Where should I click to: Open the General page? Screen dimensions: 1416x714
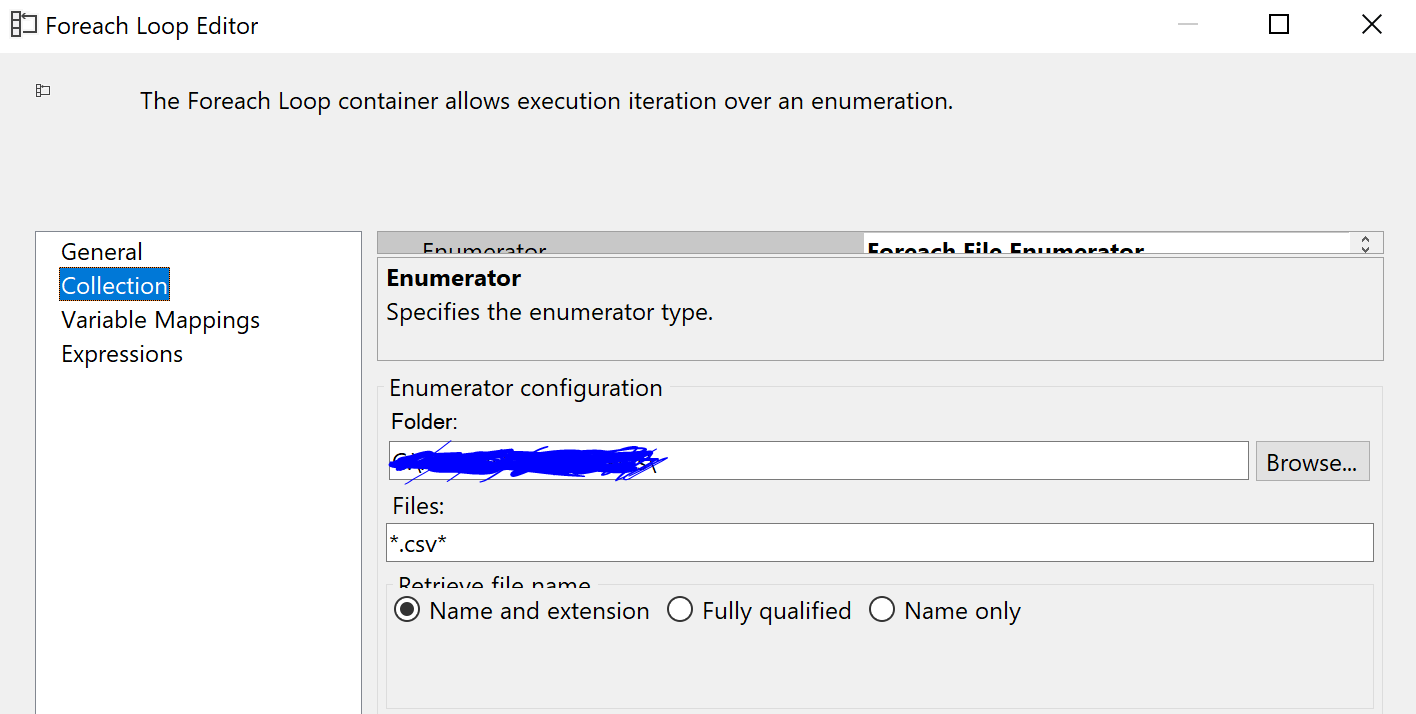(x=102, y=252)
